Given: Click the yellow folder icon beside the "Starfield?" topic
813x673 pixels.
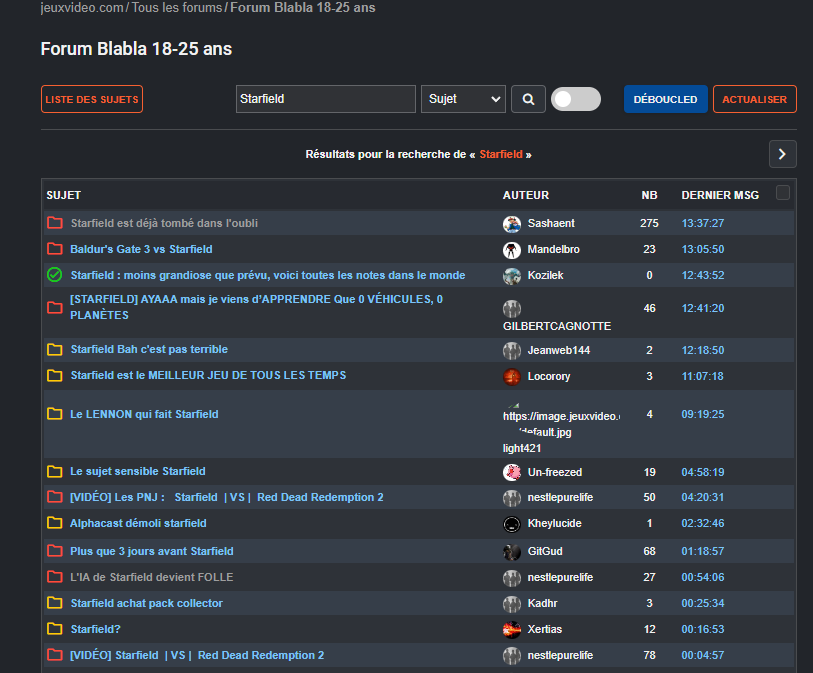Looking at the screenshot, I should (x=54, y=629).
